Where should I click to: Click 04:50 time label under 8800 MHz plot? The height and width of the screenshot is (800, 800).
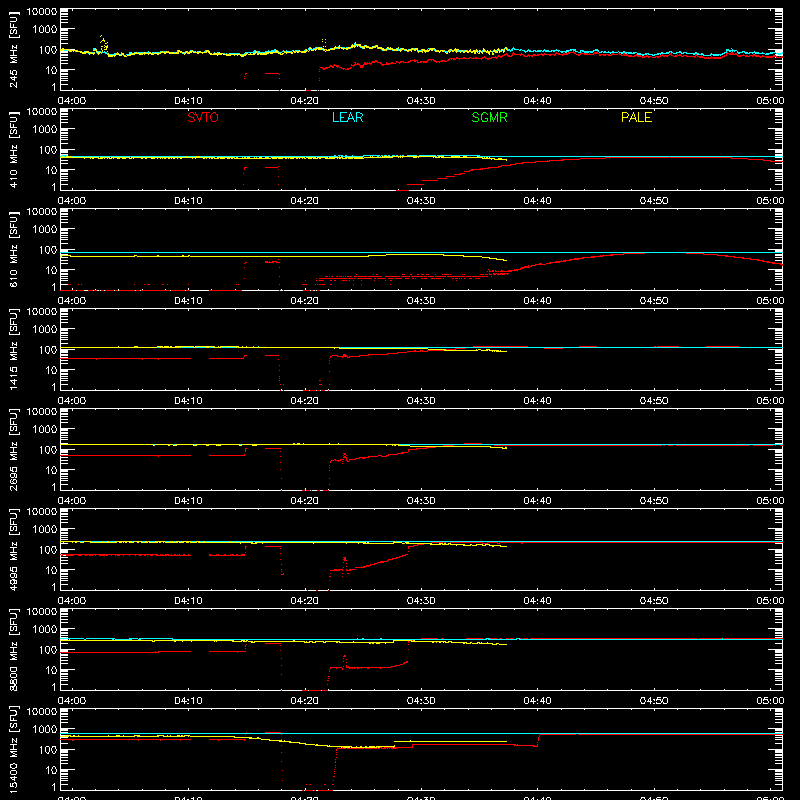point(654,701)
